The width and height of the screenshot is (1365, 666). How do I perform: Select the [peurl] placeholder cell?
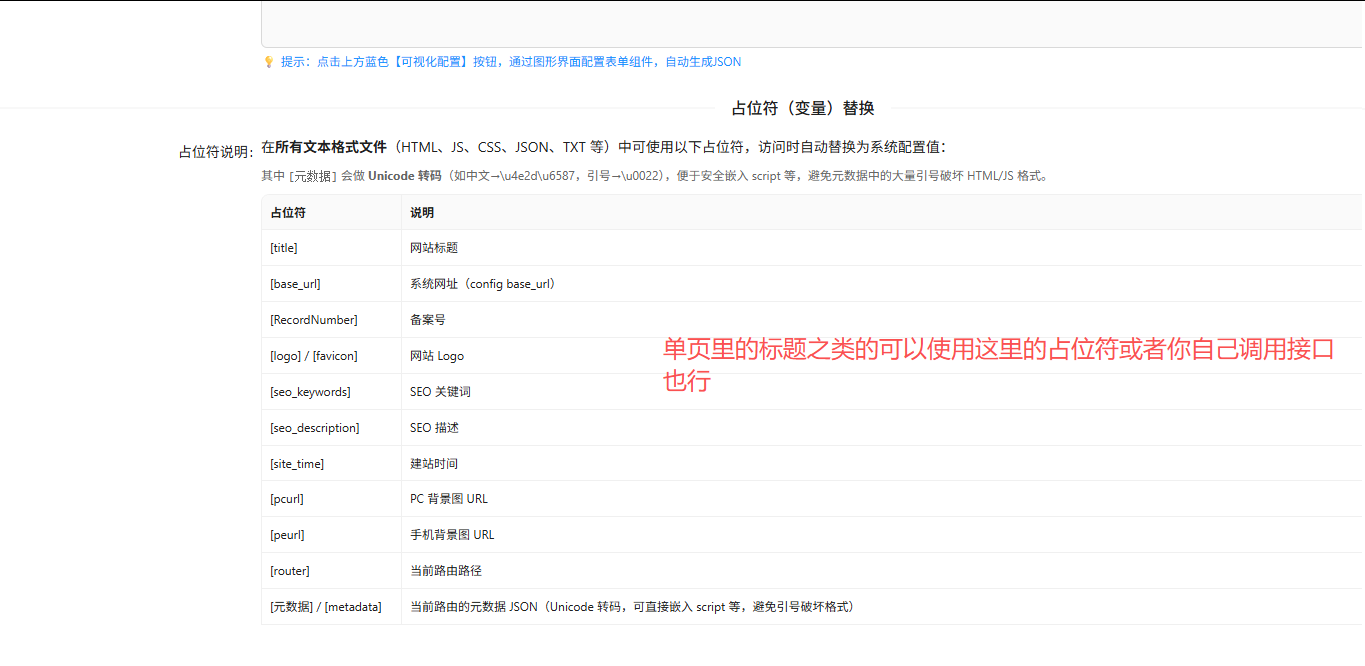coord(287,535)
